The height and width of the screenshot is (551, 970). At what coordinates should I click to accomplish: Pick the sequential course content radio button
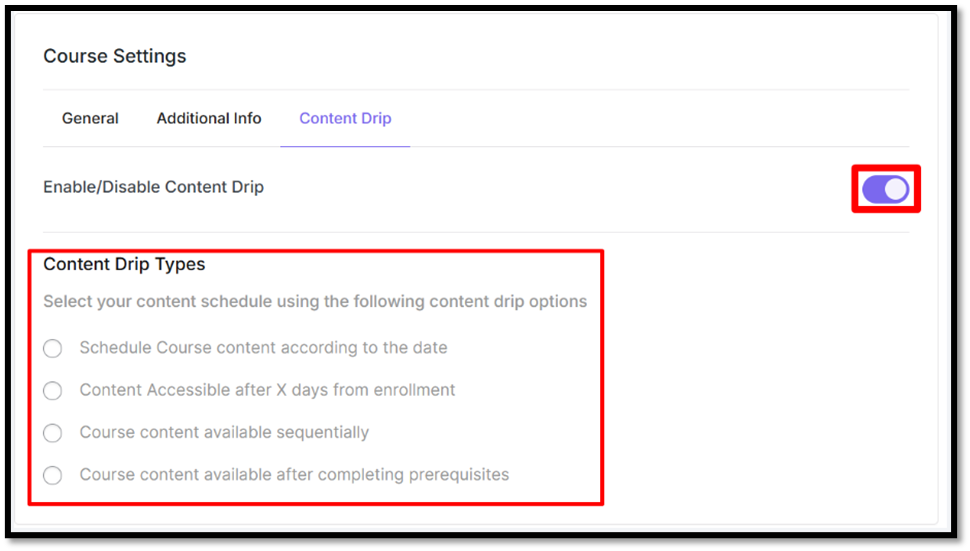coord(52,433)
